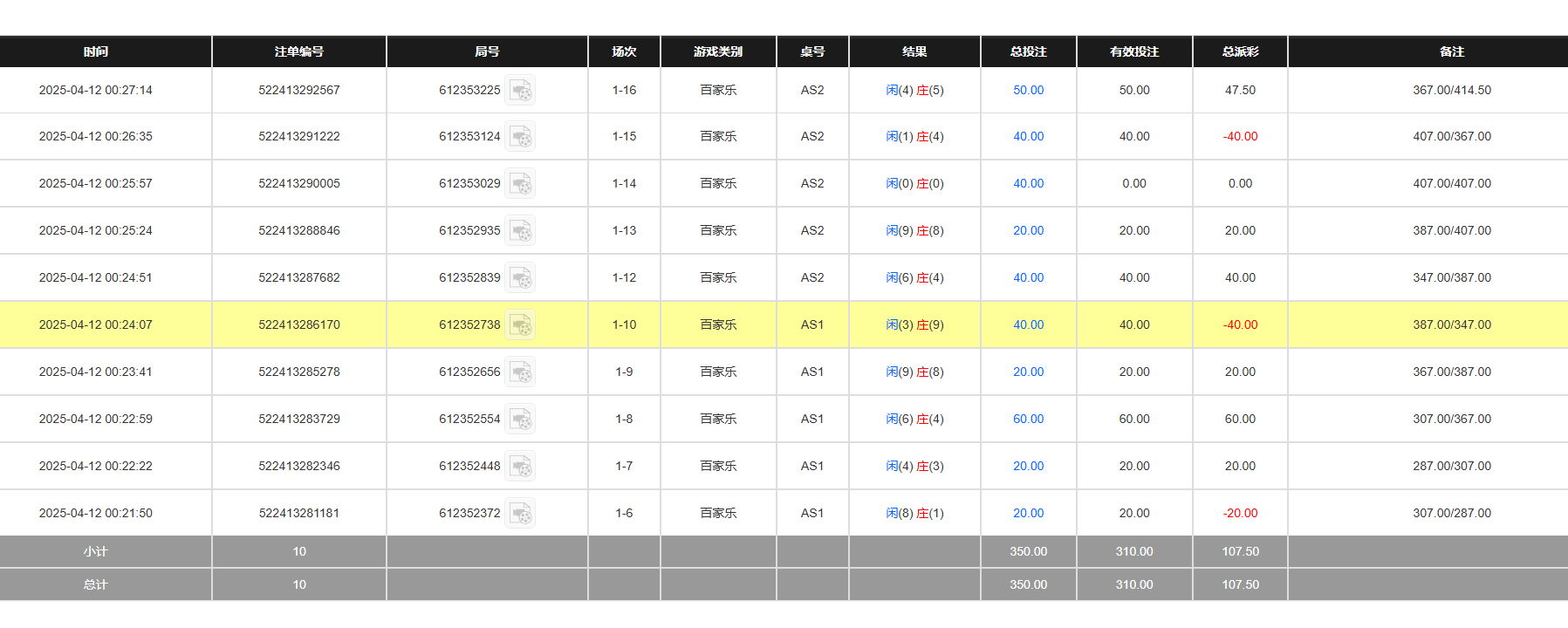Click result 闲(3) 庄(9) in highlighted row
Screen dimensions: 1568x628
coord(914,325)
